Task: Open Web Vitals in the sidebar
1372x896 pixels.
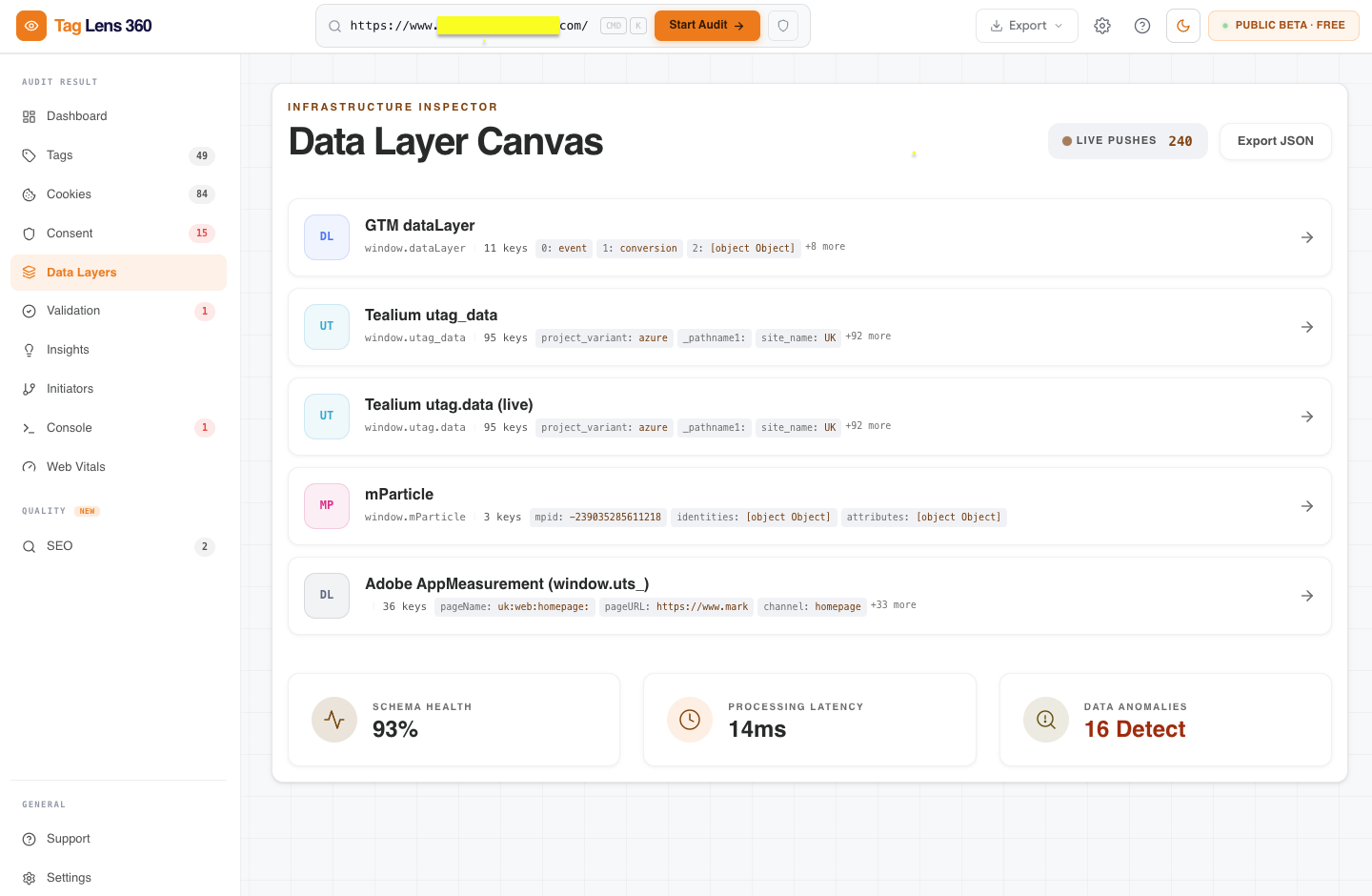Action: coord(118,467)
